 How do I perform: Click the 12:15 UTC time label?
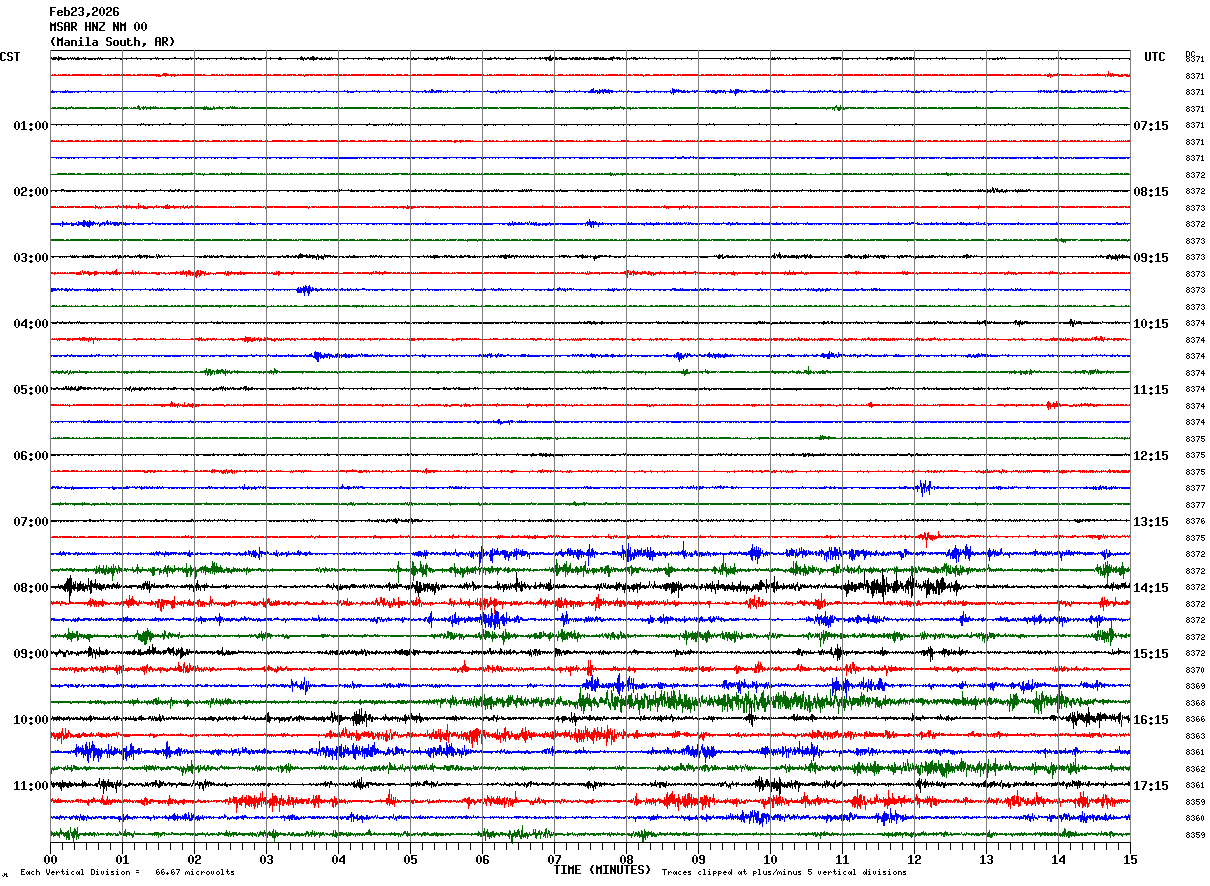[1151, 456]
